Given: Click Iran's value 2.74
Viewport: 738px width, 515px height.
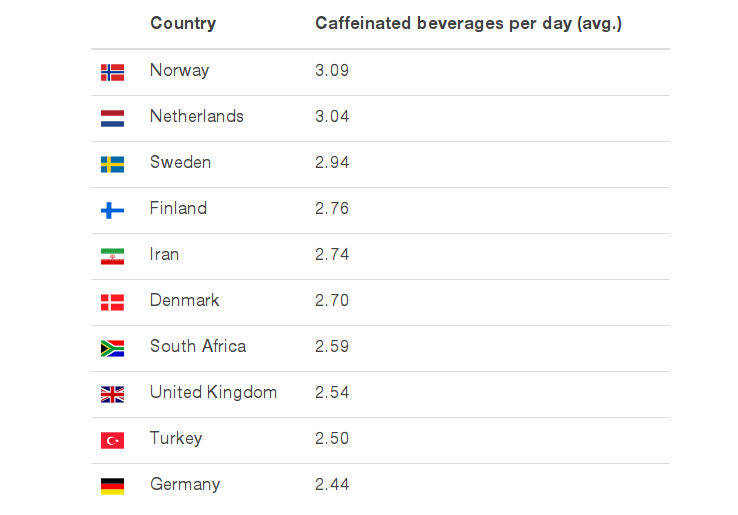Looking at the screenshot, I should tap(331, 255).
